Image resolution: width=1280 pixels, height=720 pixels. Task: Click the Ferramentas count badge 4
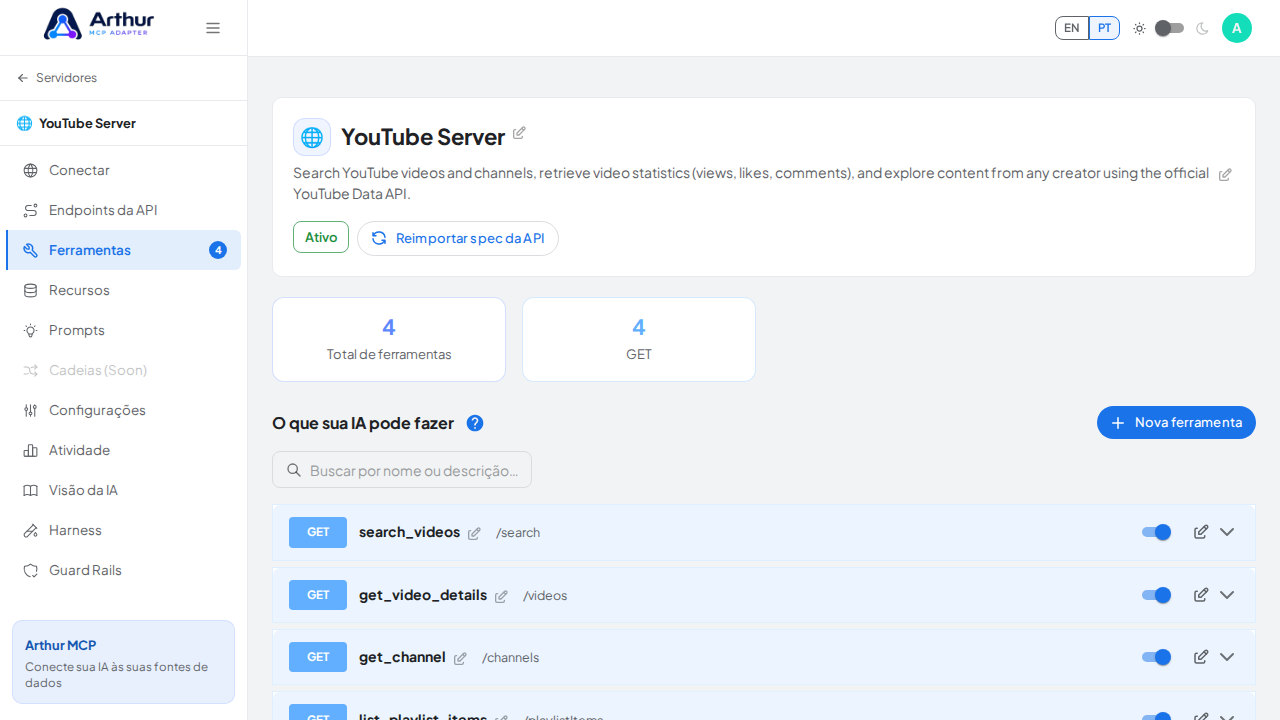click(x=218, y=250)
